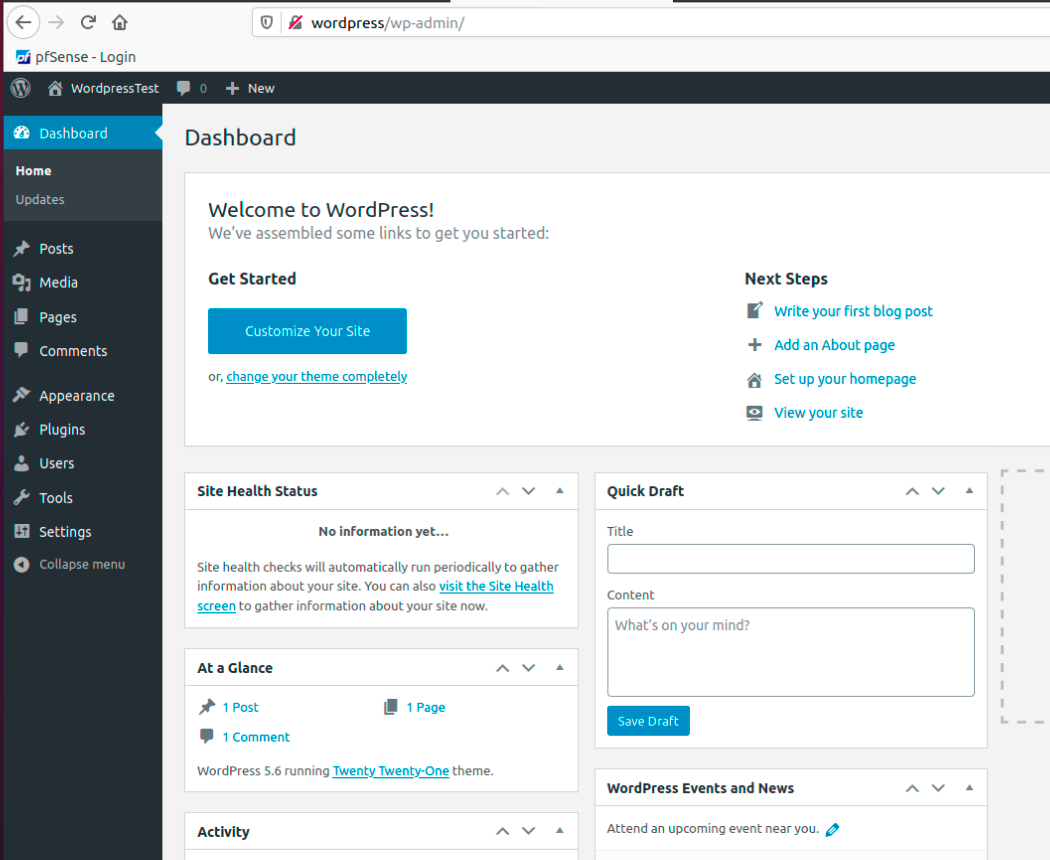This screenshot has height=860, width=1050.
Task: Focus the Quick Draft Title field
Action: click(791, 559)
